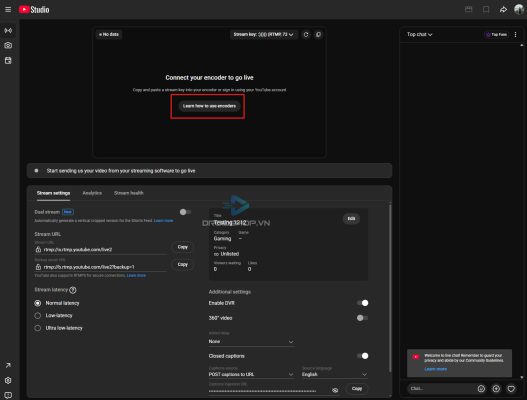
Task: Copy the captions ingestion URL
Action: (357, 389)
